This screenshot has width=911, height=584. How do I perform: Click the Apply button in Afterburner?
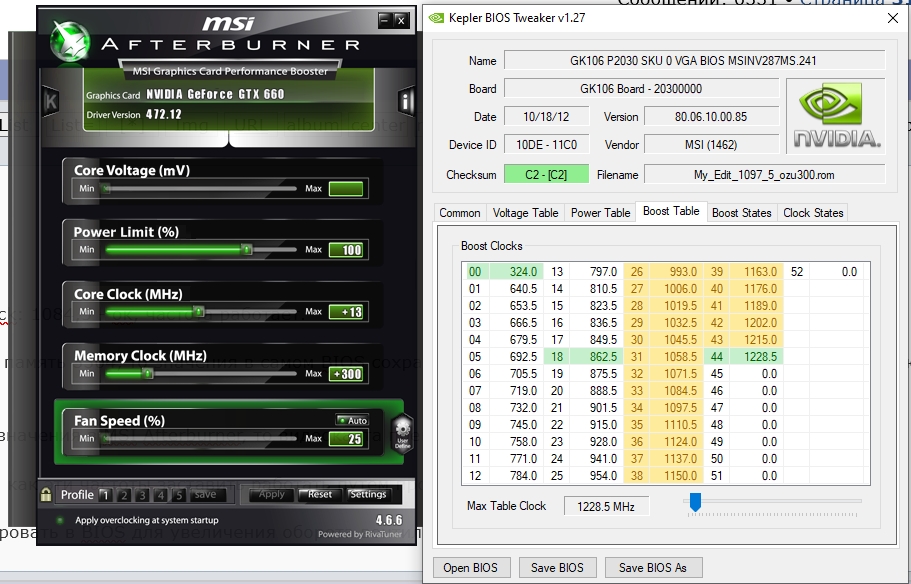pyautogui.click(x=271, y=495)
